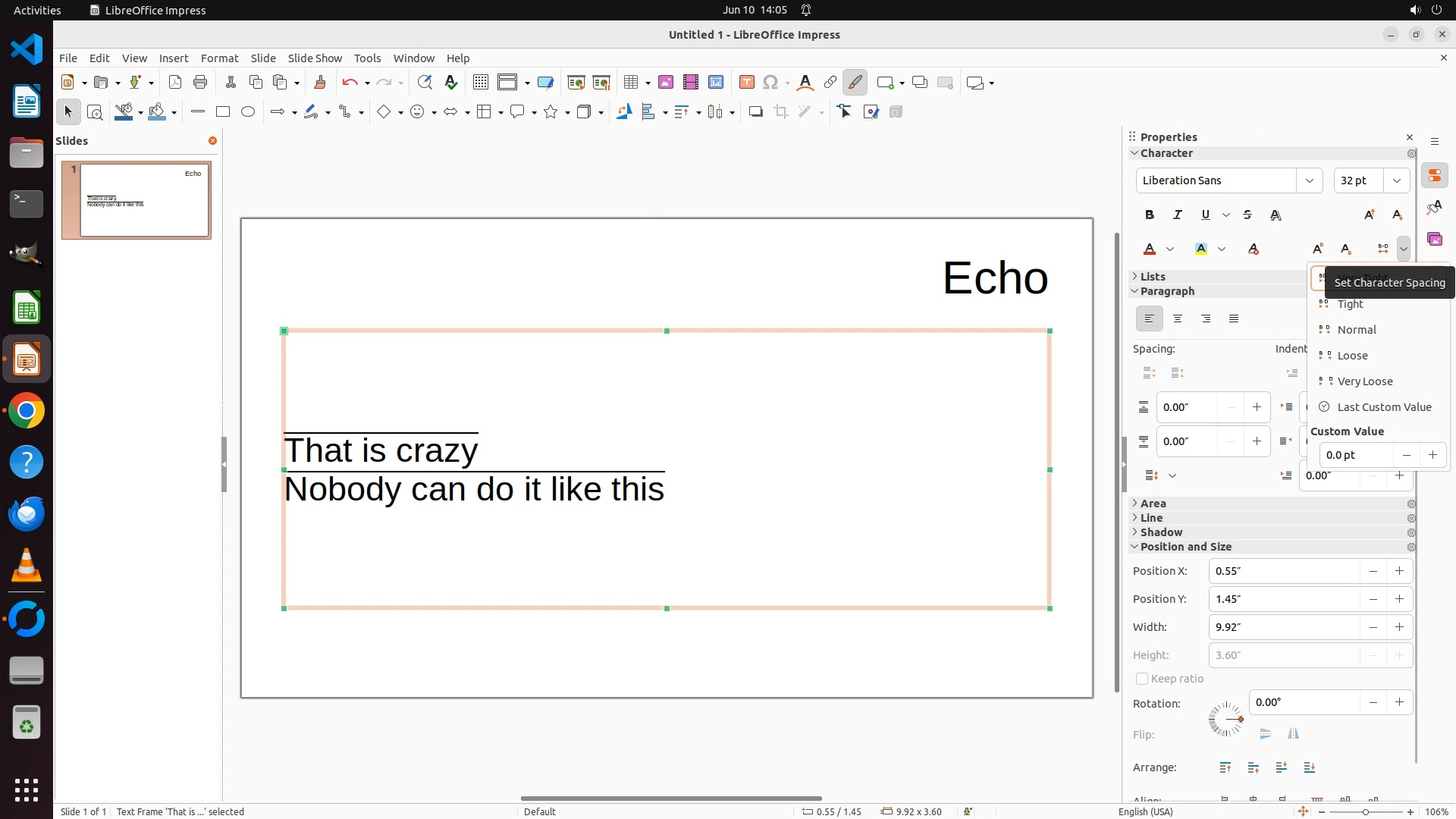1456x819 pixels.
Task: Select Last Custom Value spacing option
Action: (1383, 407)
